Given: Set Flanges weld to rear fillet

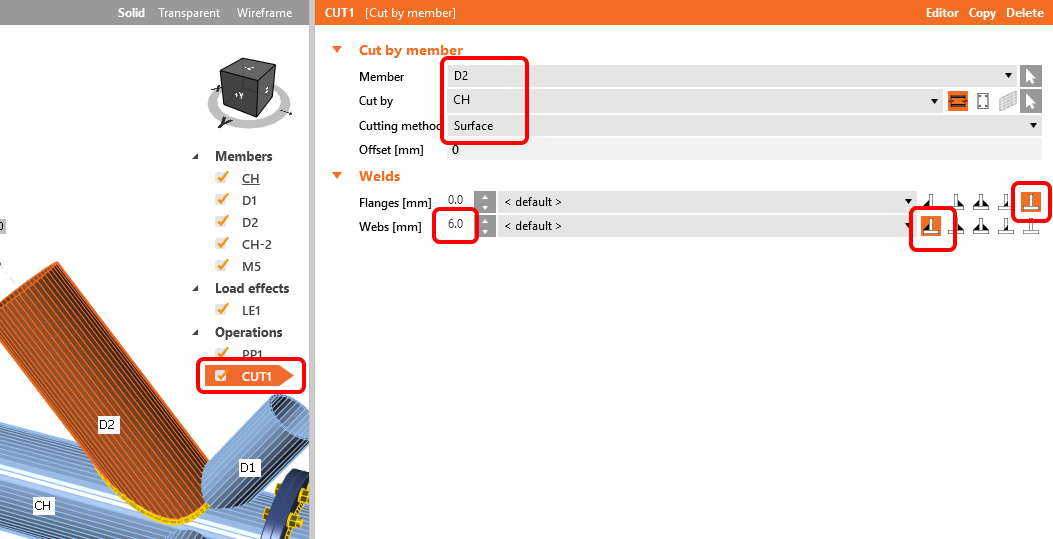Looking at the screenshot, I should [931, 201].
